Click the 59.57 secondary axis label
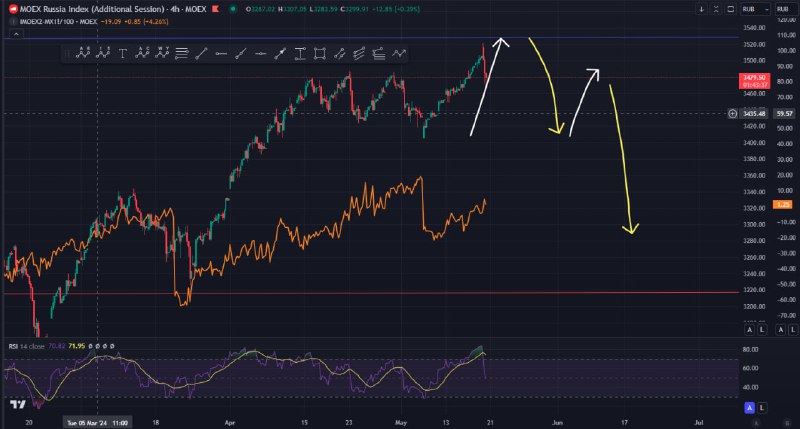 click(x=785, y=113)
